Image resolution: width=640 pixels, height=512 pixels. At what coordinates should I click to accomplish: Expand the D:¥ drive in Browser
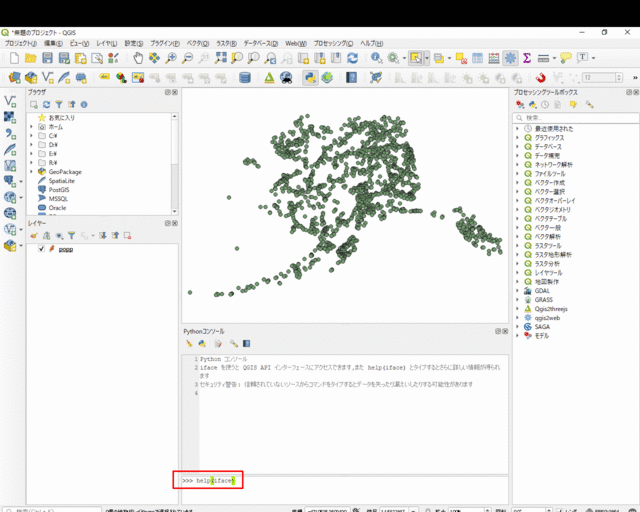(31, 145)
